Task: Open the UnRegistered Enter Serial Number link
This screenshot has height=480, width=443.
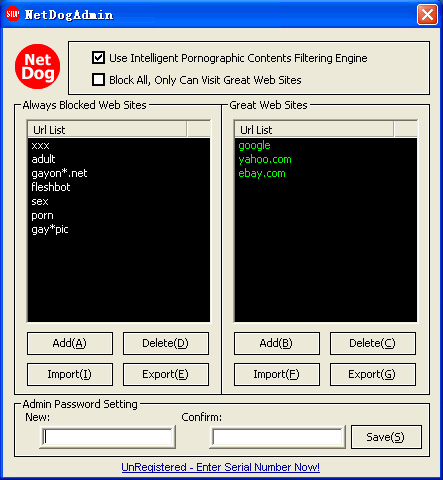Action: [220, 467]
